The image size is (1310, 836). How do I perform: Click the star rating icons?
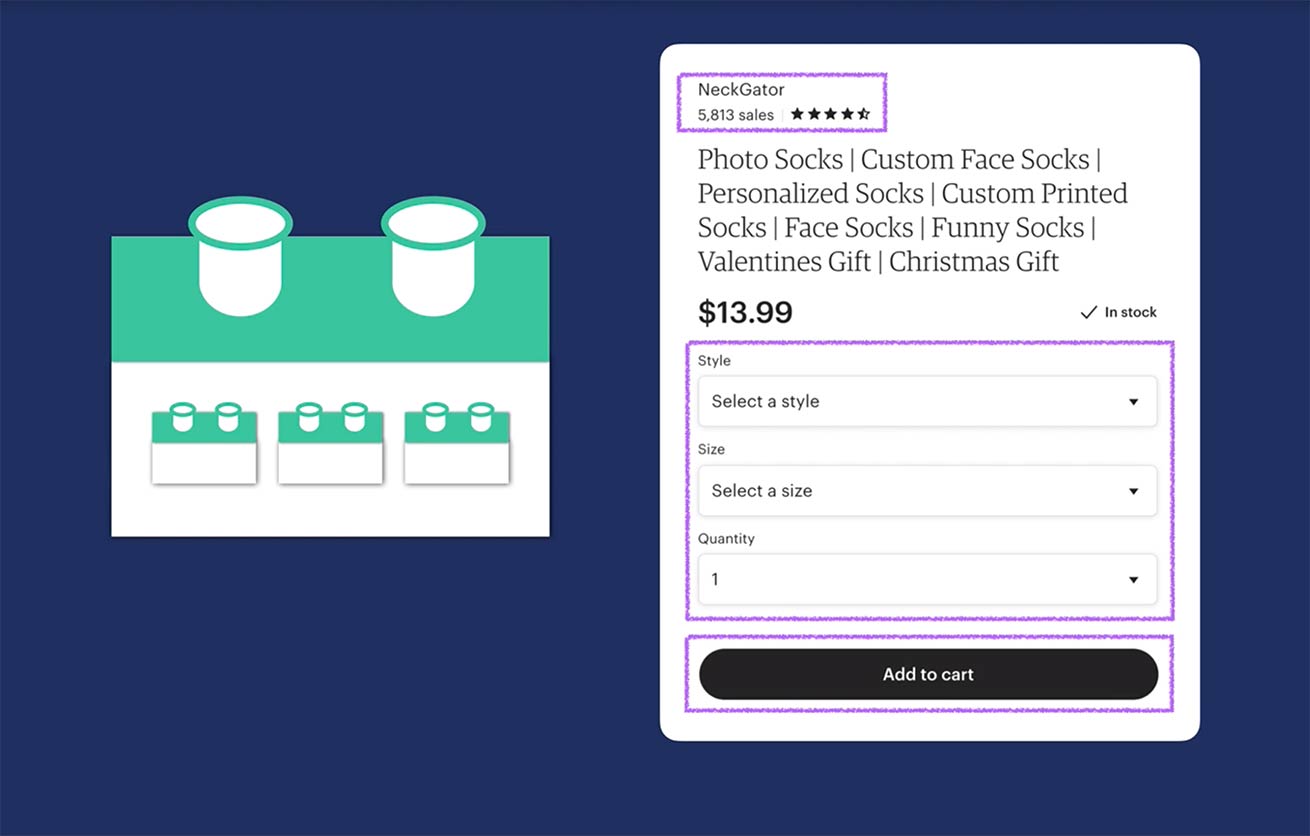(x=830, y=114)
